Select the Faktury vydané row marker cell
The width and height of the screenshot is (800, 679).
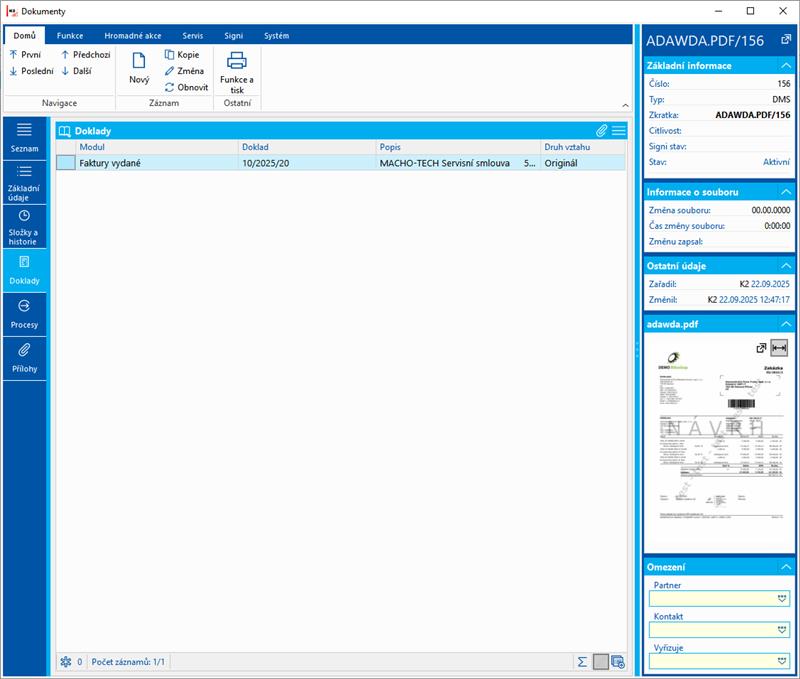coord(66,163)
